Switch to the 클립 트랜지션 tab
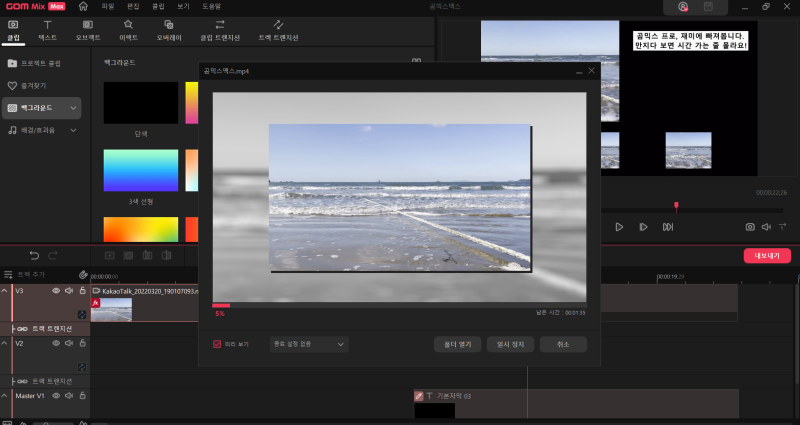Viewport: 800px width, 425px height. point(220,31)
